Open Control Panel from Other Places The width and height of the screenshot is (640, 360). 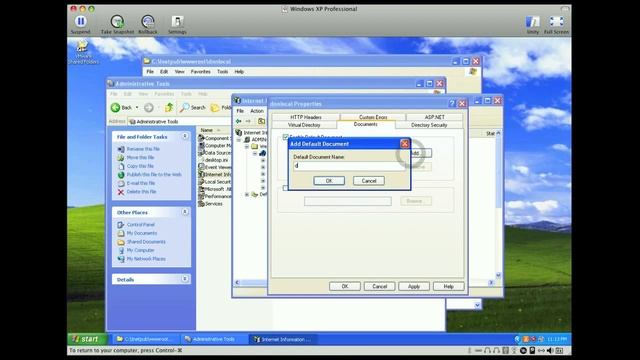140,224
